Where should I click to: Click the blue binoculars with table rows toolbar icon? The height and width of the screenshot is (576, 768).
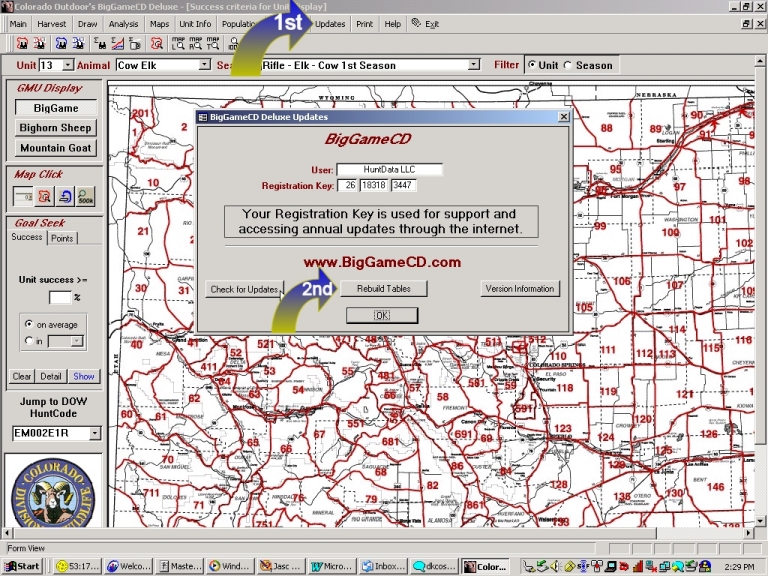pos(78,44)
